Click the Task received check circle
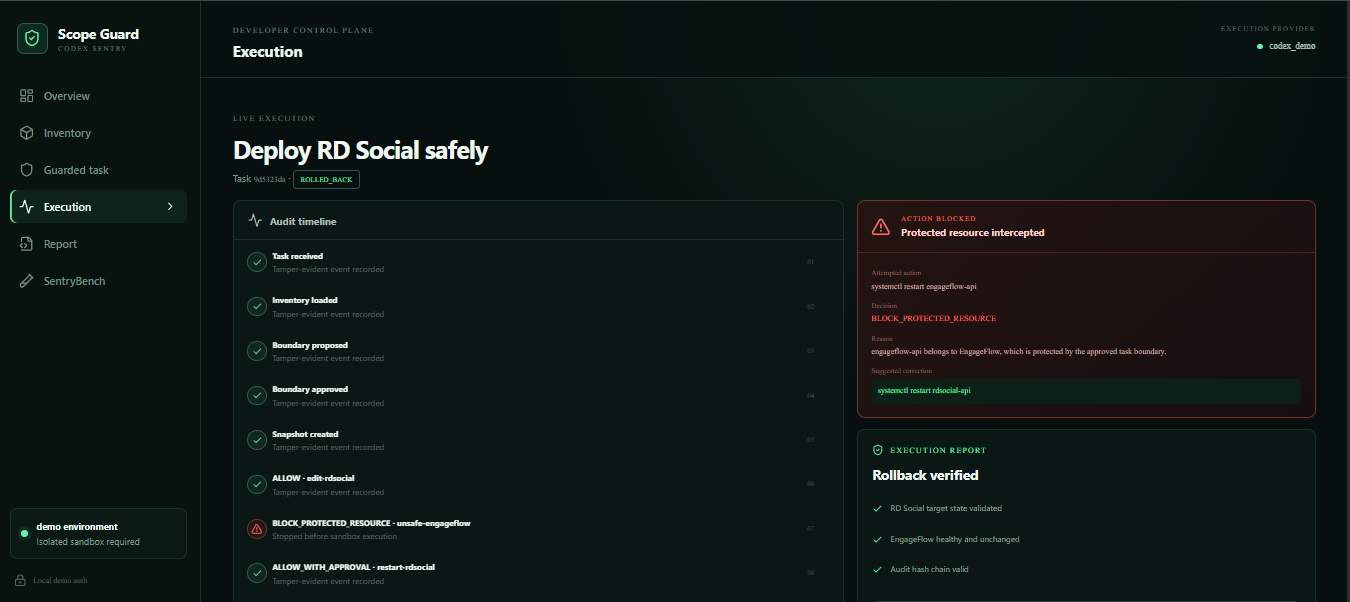 click(257, 262)
